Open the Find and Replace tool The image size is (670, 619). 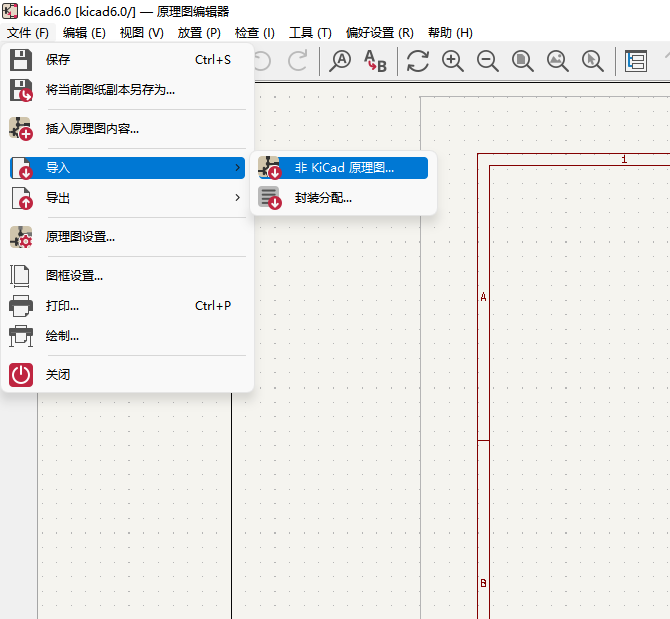click(375, 61)
